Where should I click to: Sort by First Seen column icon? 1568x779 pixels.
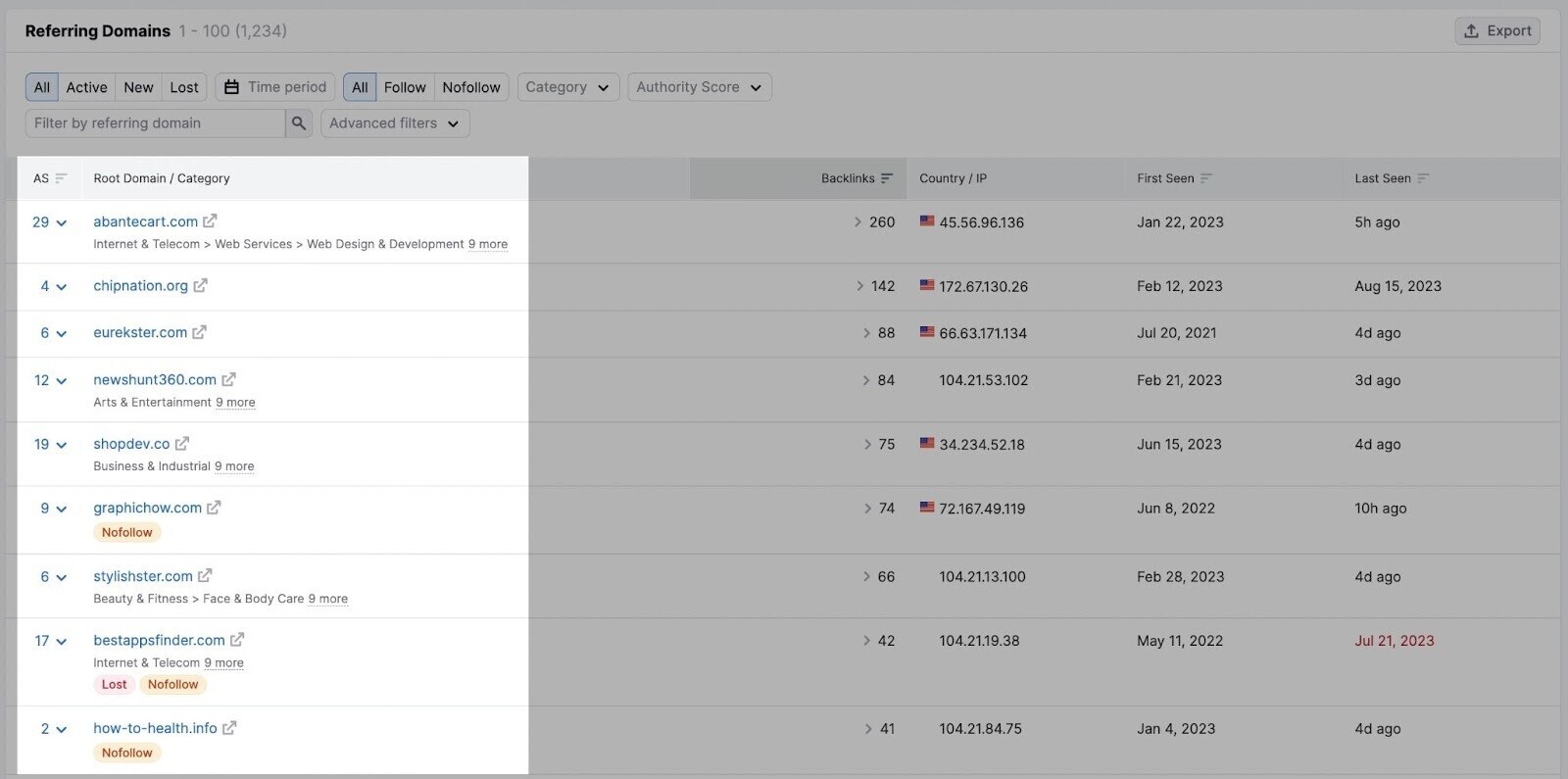tap(1206, 178)
